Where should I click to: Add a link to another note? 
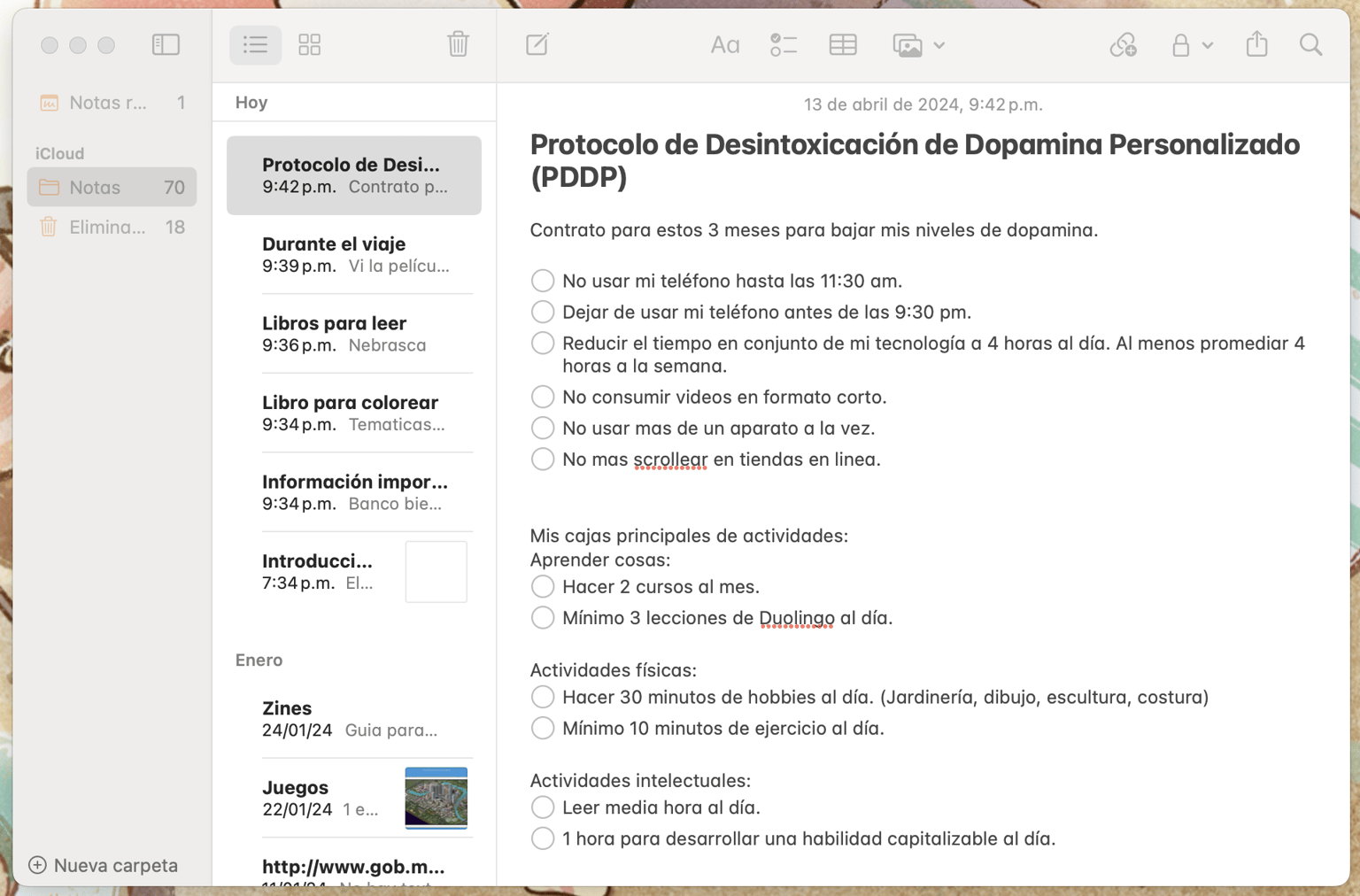tap(1124, 44)
